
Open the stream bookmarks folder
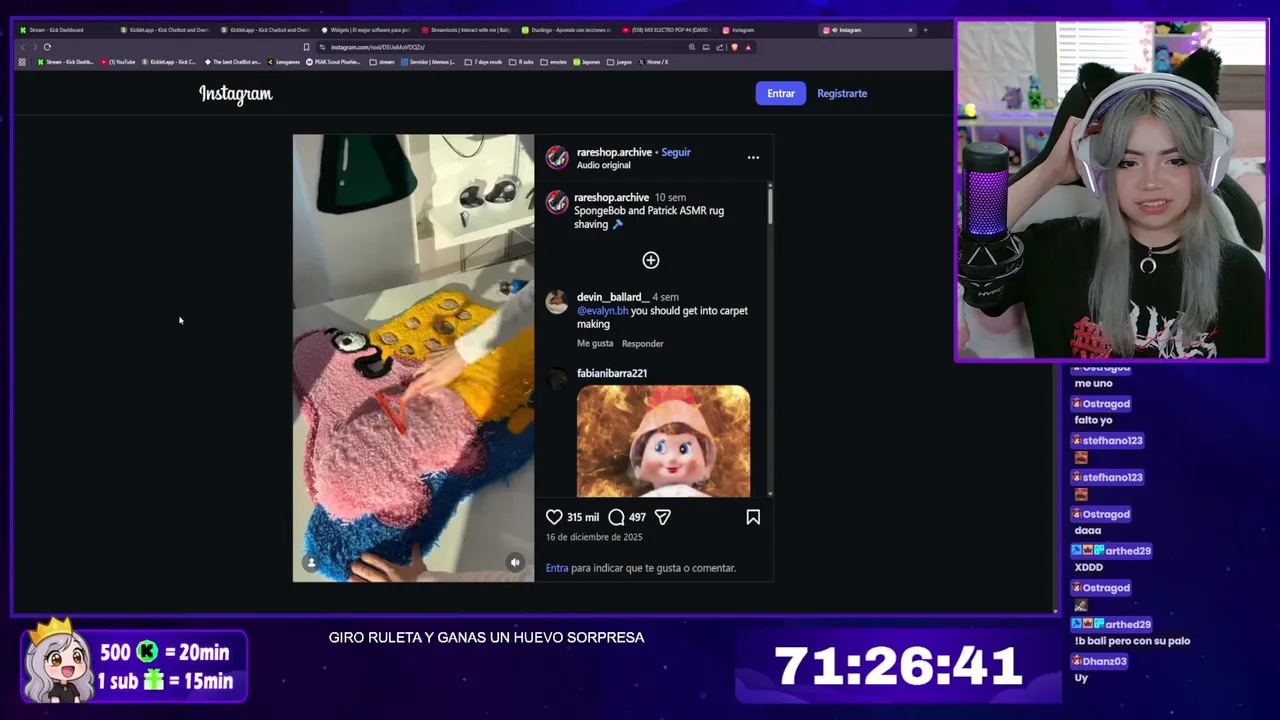[382, 62]
